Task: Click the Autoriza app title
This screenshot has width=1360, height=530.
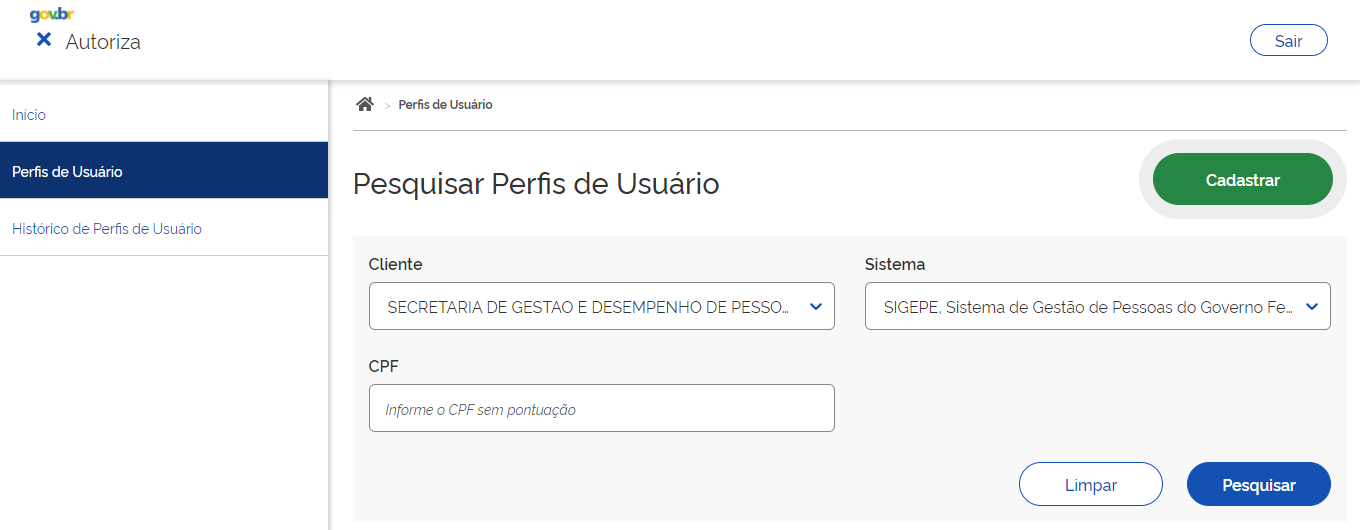Action: tap(103, 42)
